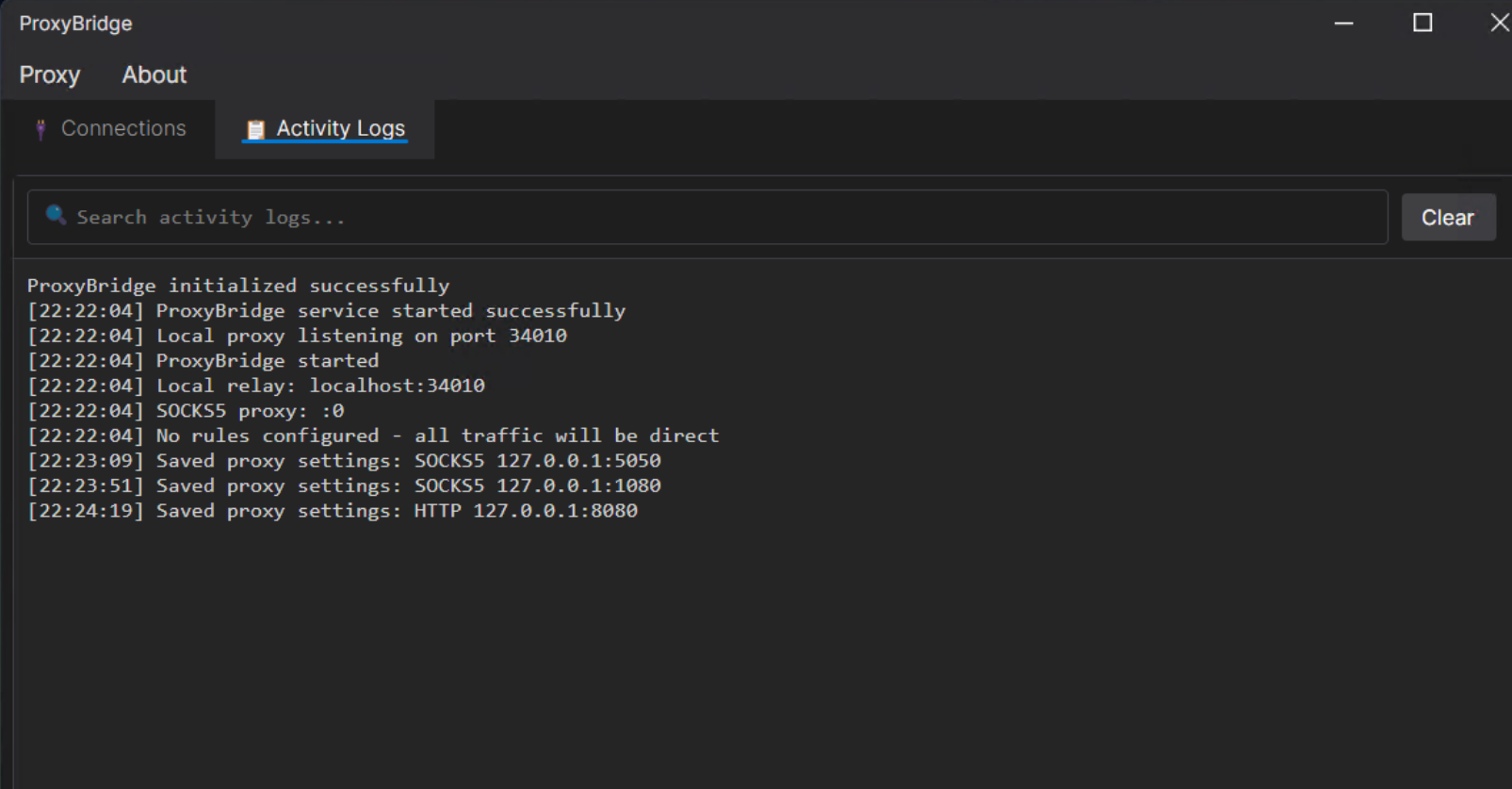Click the ProxyBridge window title text

click(x=75, y=24)
